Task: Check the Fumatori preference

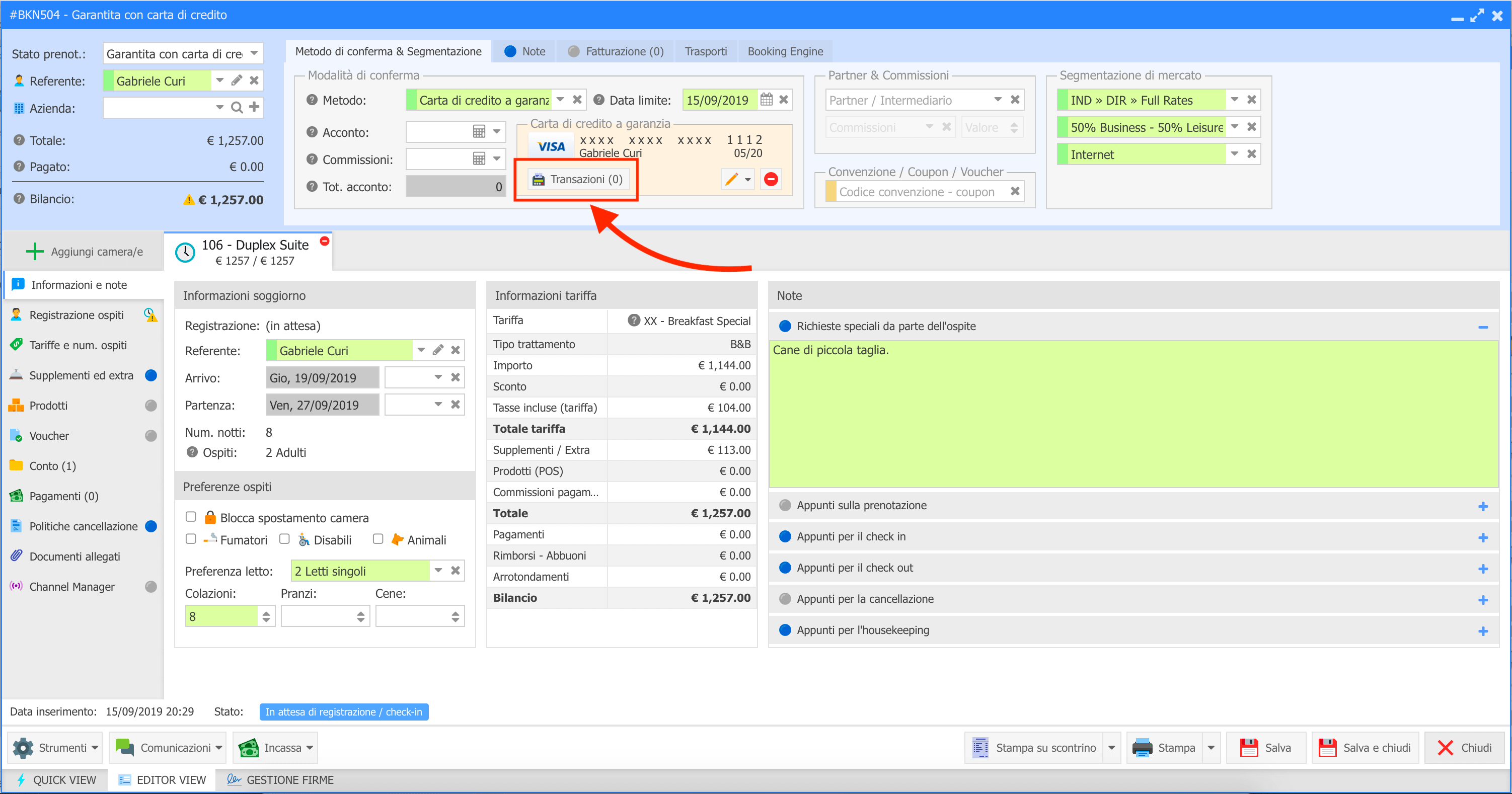Action: point(191,539)
